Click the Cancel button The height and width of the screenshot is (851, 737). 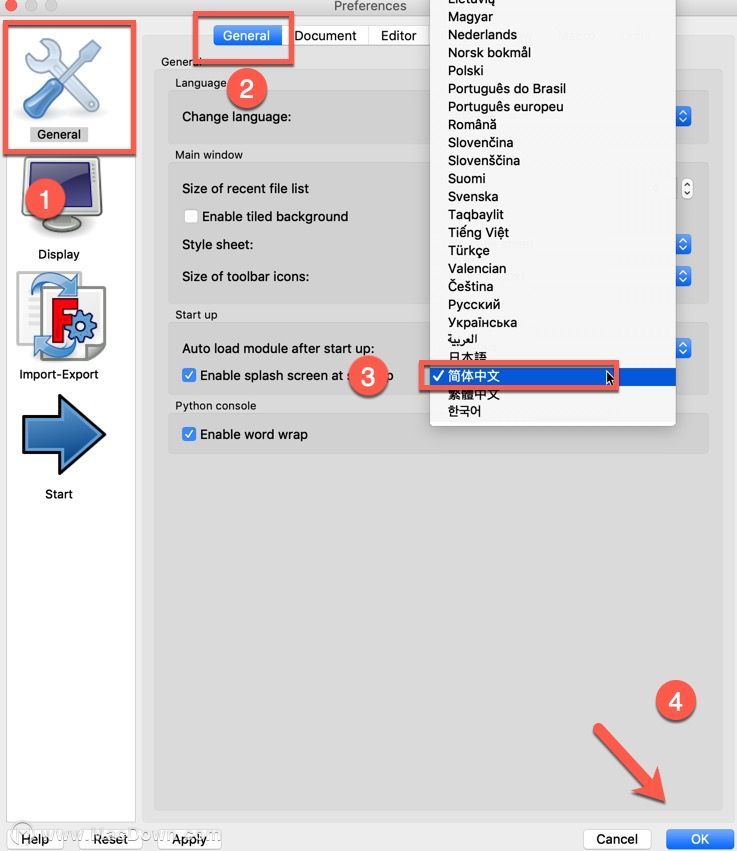pyautogui.click(x=617, y=839)
